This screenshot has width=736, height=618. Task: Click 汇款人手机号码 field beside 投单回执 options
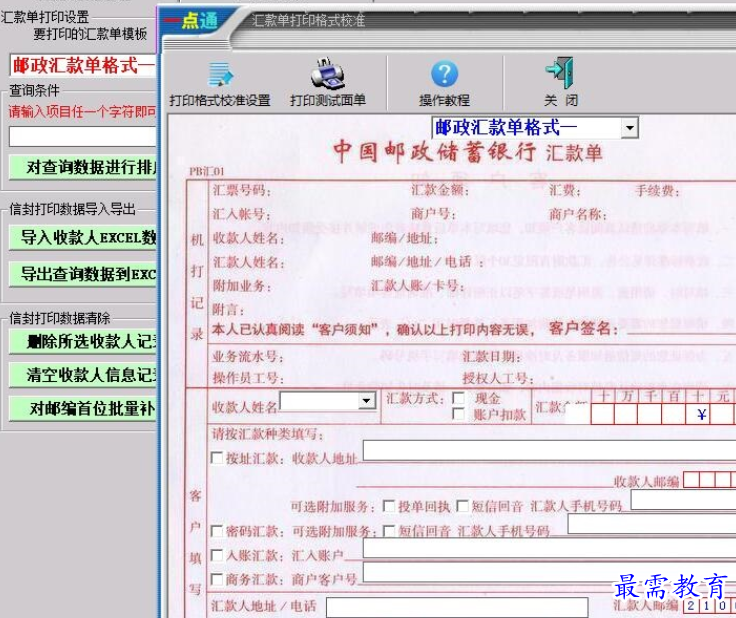(x=683, y=499)
